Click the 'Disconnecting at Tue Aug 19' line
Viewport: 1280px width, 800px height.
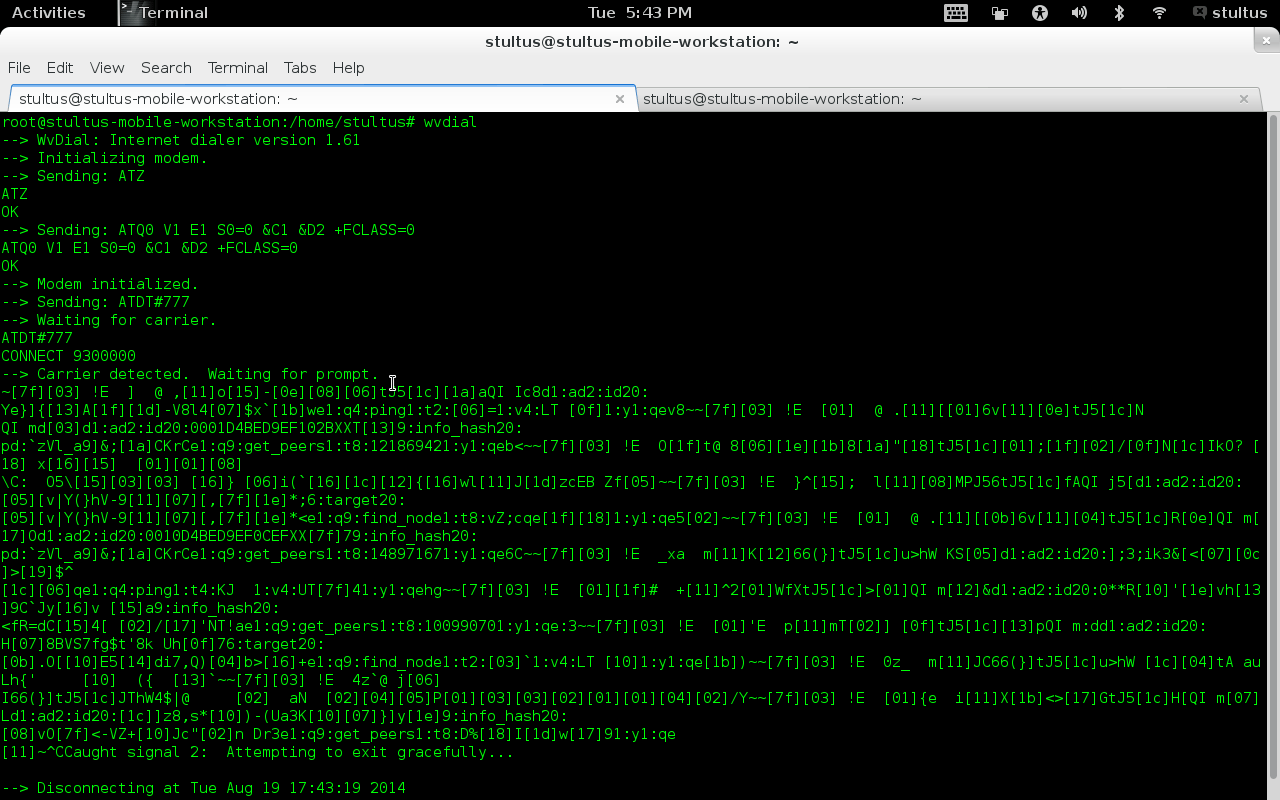click(x=203, y=788)
